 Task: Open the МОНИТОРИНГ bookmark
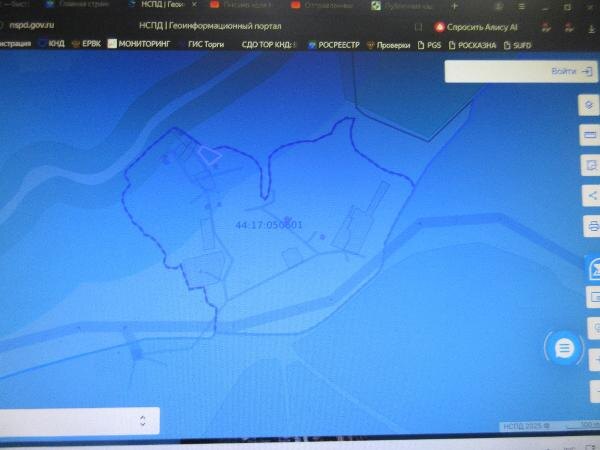pos(139,44)
